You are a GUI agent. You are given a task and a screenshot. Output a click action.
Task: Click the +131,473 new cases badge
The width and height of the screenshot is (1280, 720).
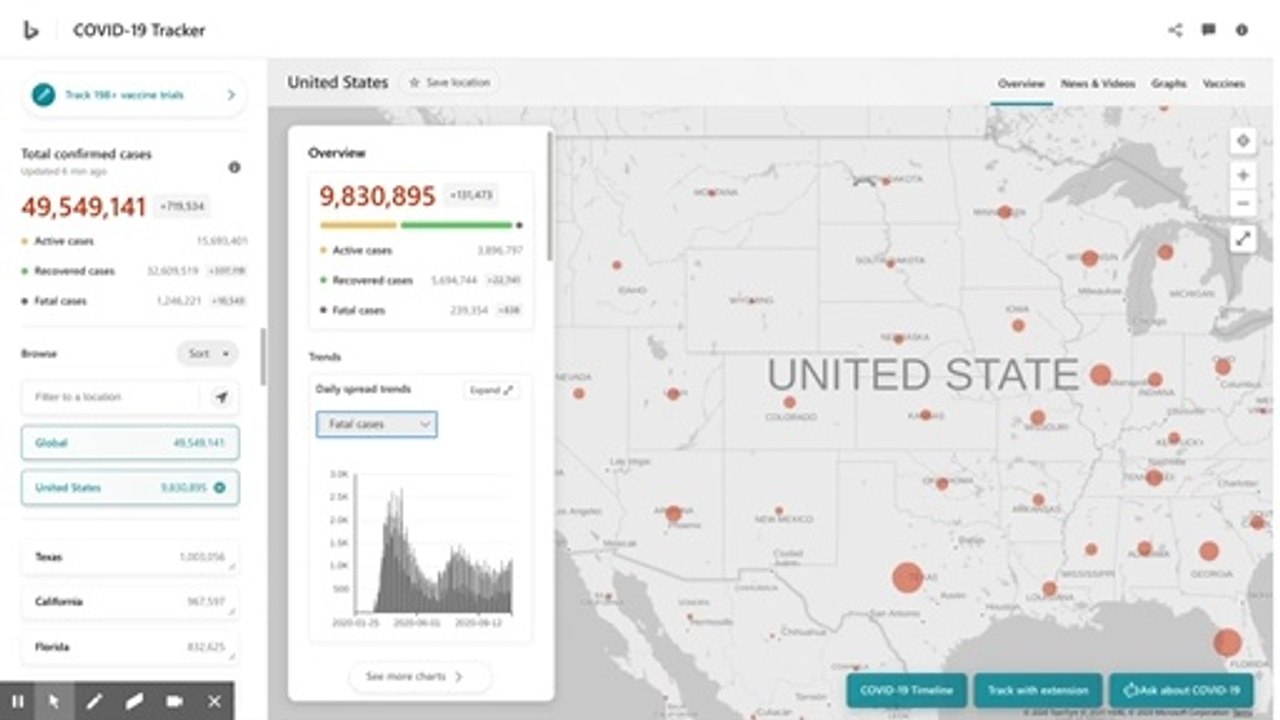(472, 196)
